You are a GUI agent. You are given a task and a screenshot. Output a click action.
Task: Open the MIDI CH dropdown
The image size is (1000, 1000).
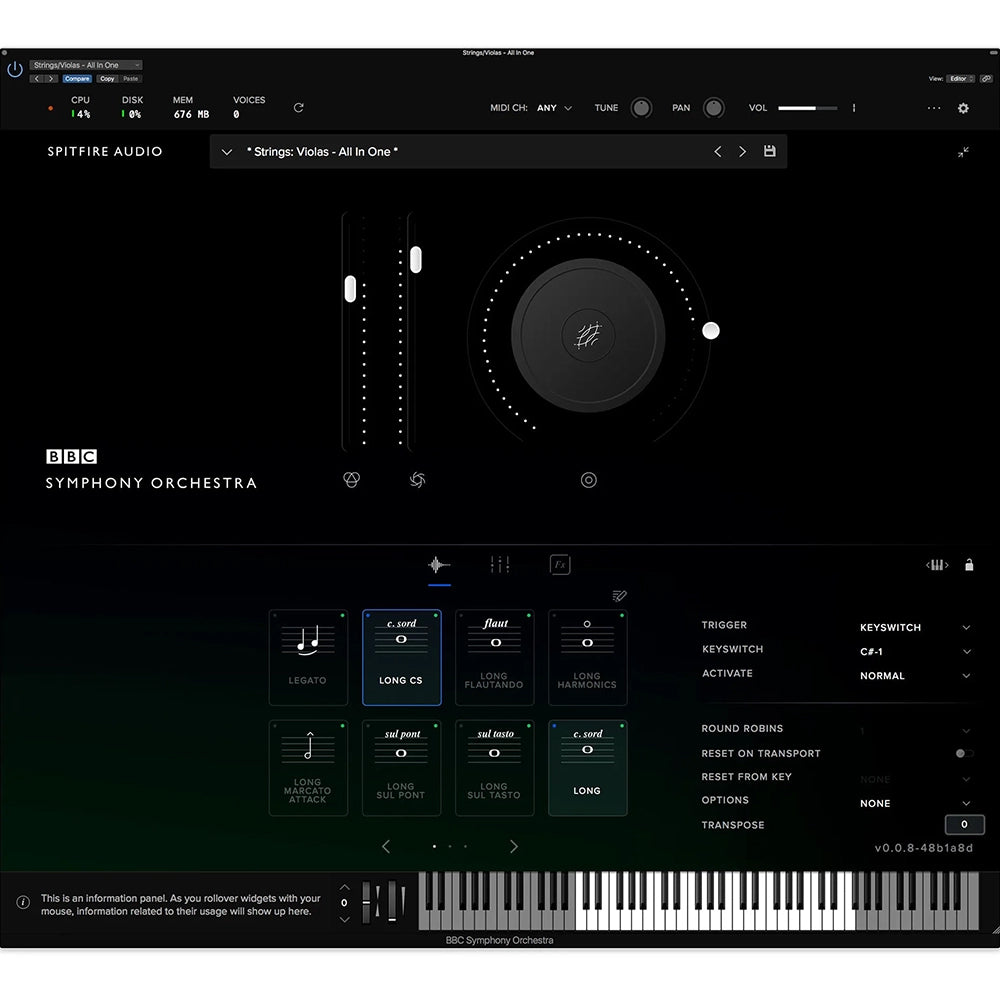pos(554,107)
